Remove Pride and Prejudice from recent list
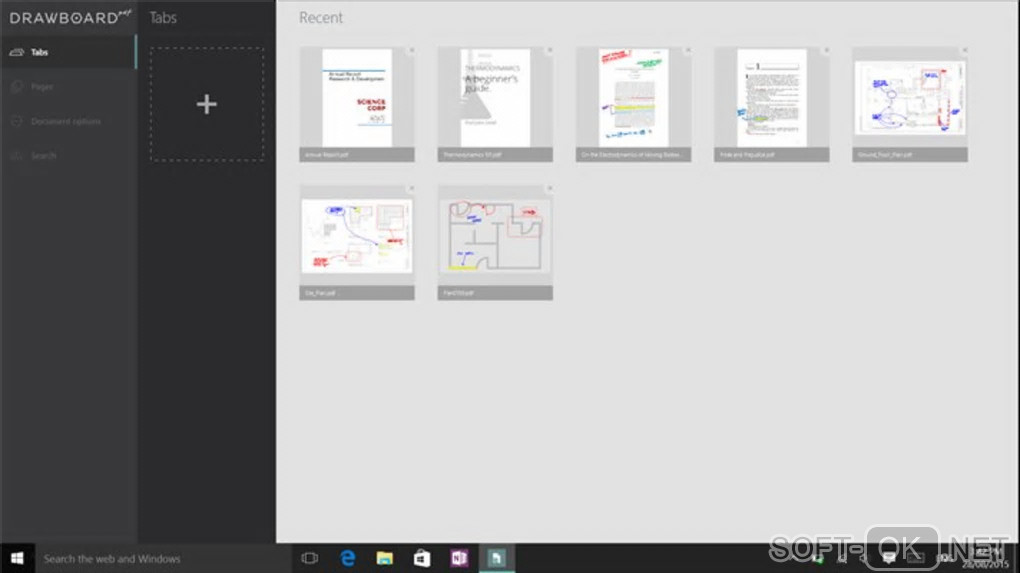 pyautogui.click(x=826, y=50)
